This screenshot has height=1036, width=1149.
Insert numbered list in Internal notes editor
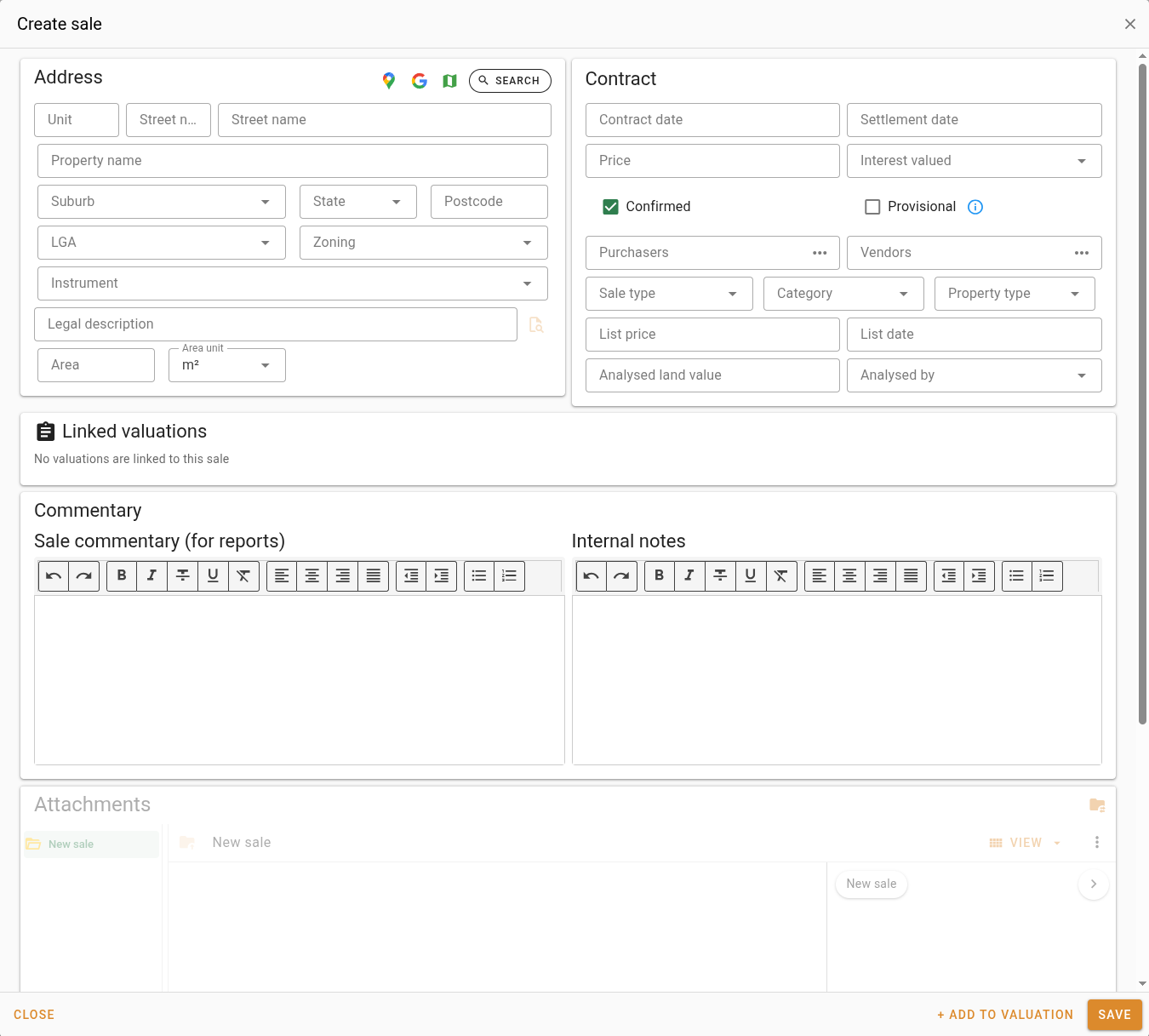pyautogui.click(x=1048, y=576)
